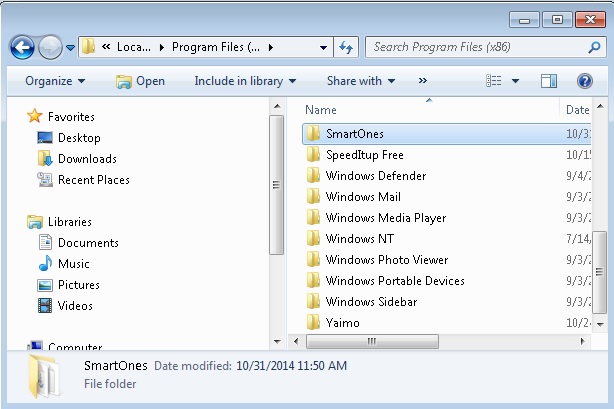Open the address bar history dropdown

(x=323, y=48)
